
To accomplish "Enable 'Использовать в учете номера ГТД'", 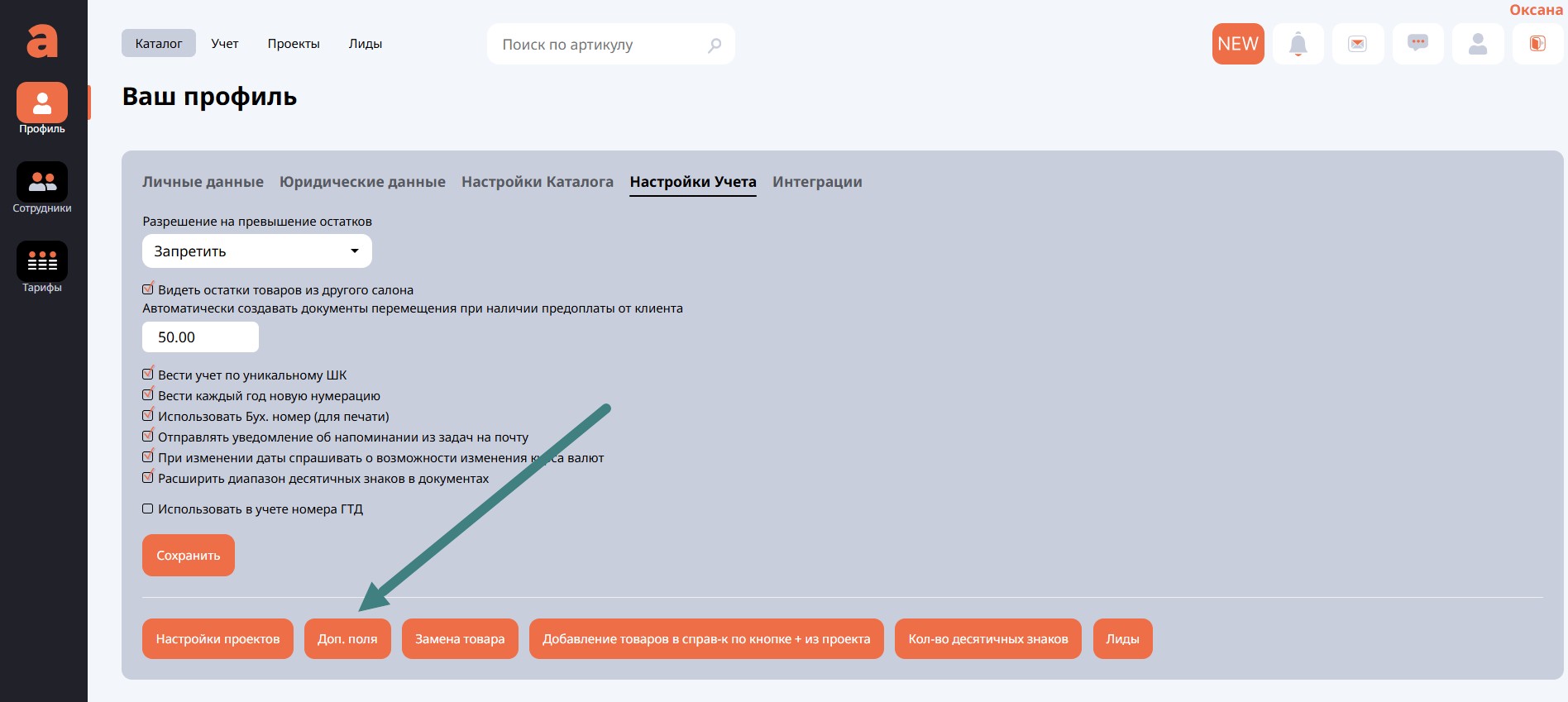I will (x=148, y=509).
